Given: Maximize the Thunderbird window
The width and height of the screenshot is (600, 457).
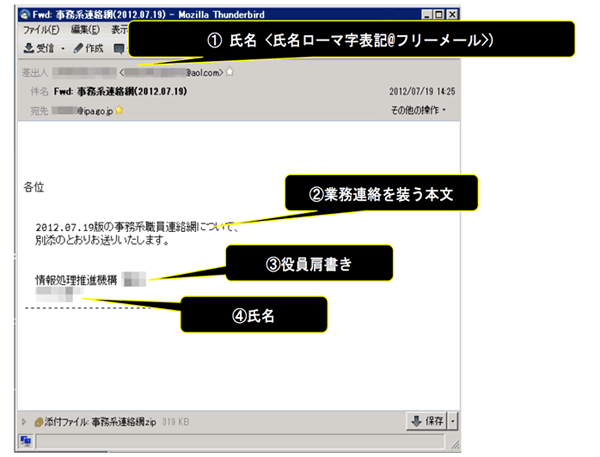Looking at the screenshot, I should (439, 15).
